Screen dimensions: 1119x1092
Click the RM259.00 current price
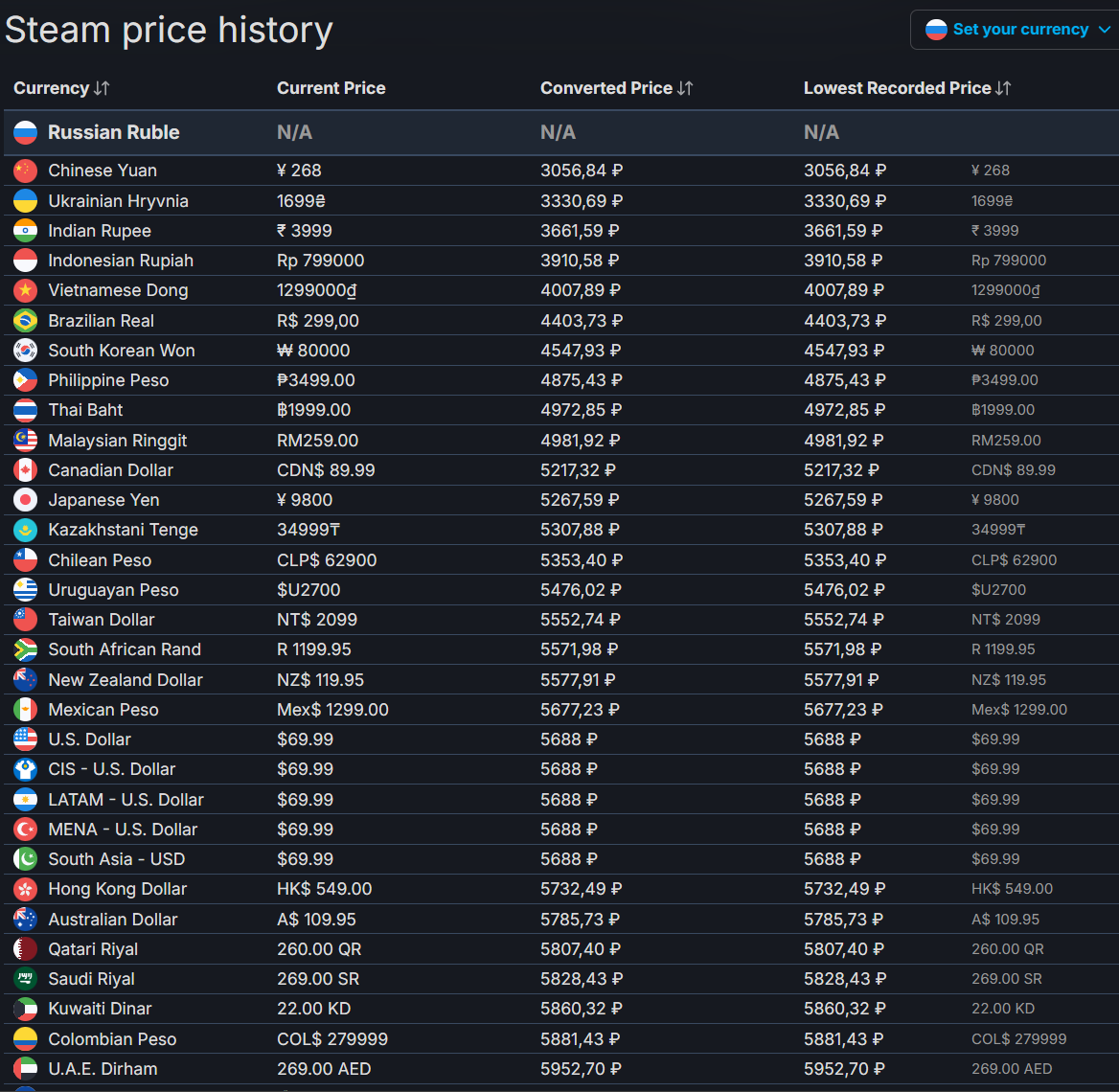click(x=317, y=441)
